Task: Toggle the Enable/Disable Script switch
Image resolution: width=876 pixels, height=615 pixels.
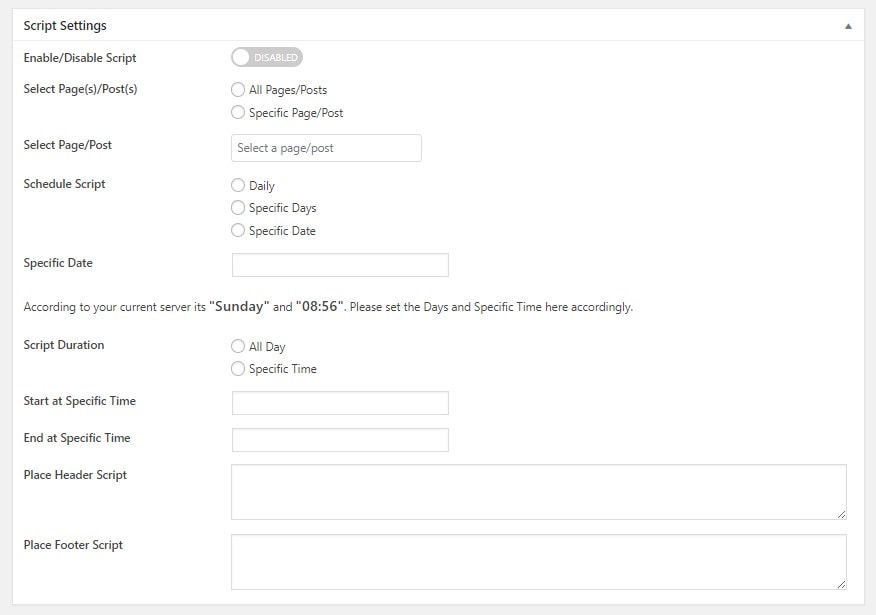Action: tap(267, 57)
